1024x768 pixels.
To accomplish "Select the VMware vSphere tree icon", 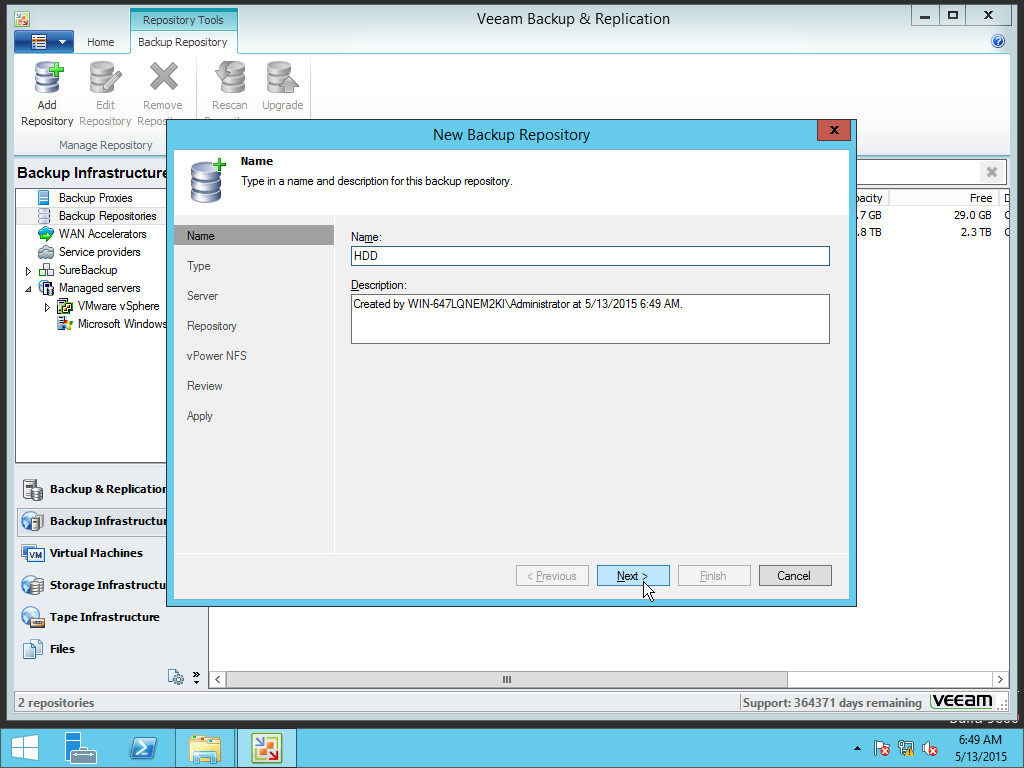I will [x=65, y=306].
